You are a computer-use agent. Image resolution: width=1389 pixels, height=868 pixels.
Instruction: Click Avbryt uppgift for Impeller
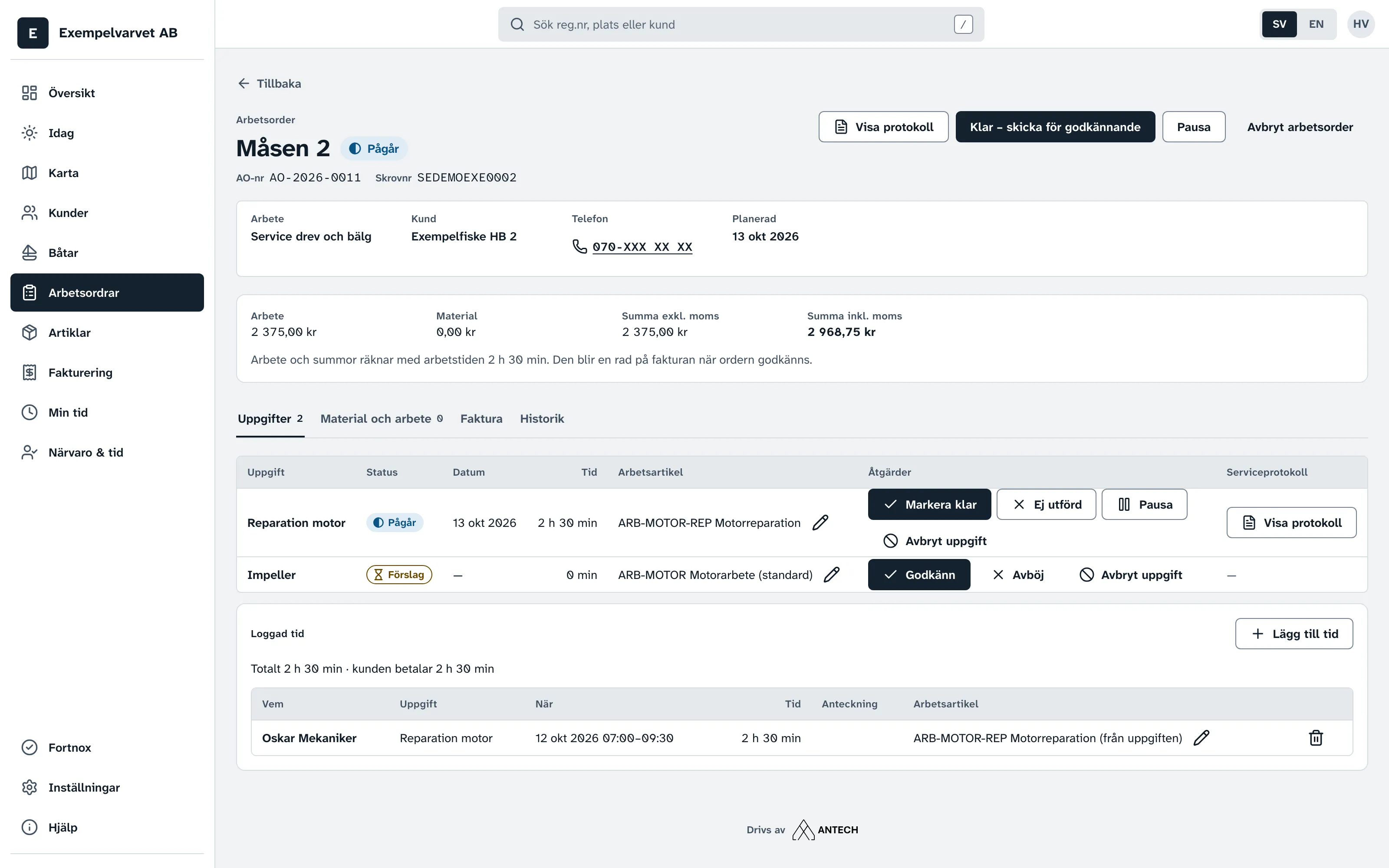[x=1130, y=575]
